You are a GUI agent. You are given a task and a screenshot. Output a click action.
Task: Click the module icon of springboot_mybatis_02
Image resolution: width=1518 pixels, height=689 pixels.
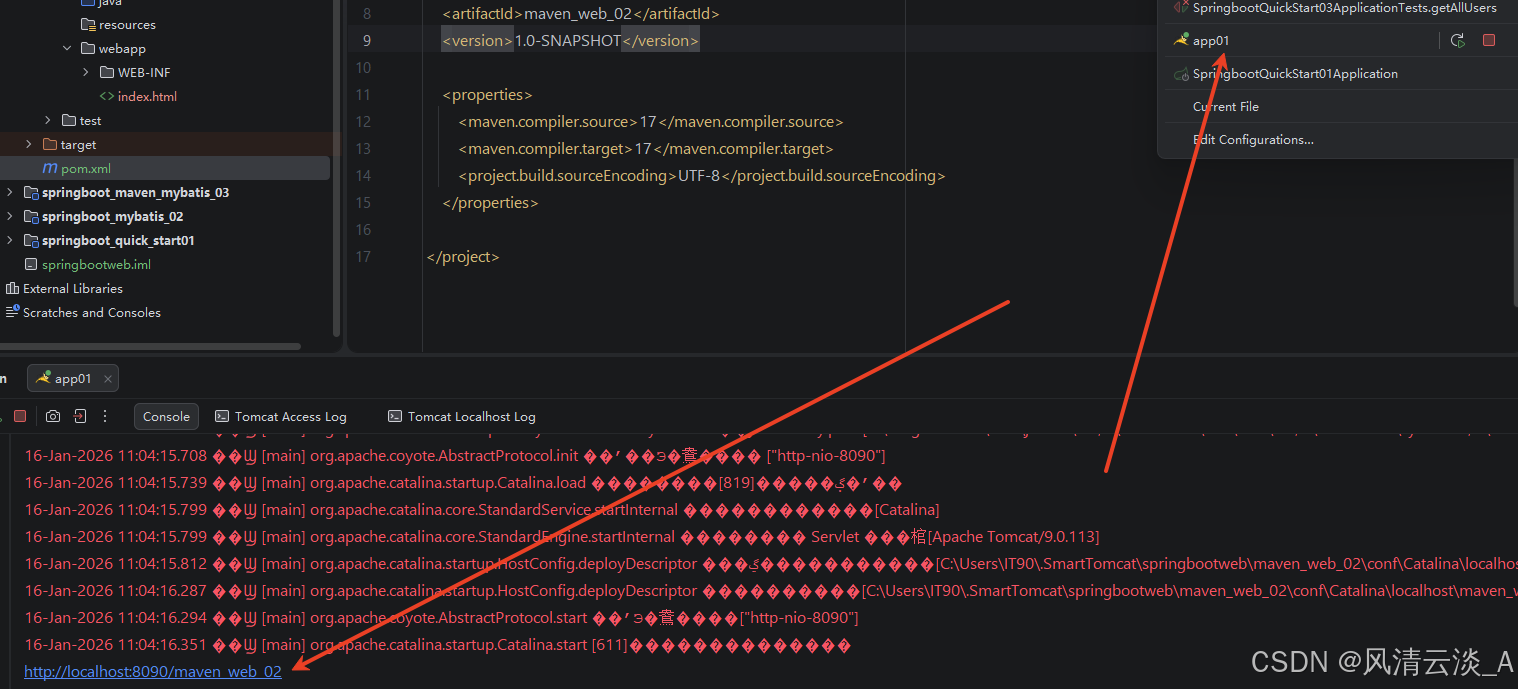click(32, 217)
